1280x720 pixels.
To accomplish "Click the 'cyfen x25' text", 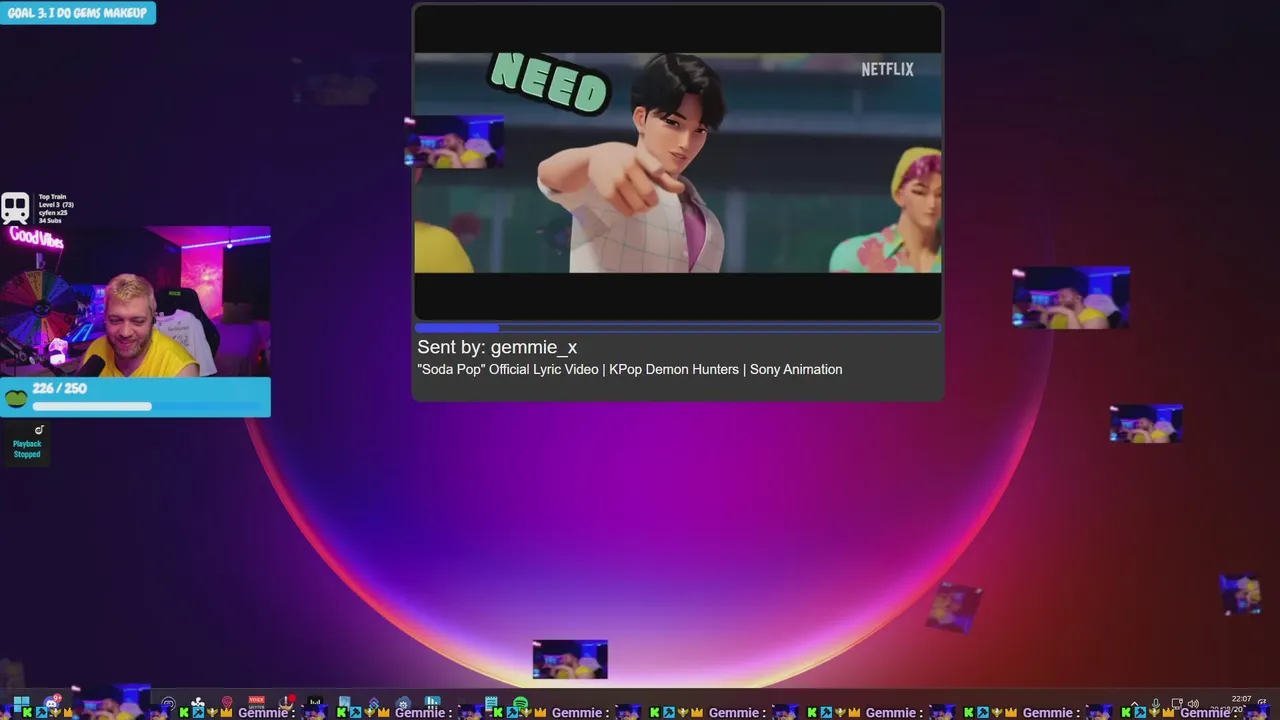I will point(53,213).
